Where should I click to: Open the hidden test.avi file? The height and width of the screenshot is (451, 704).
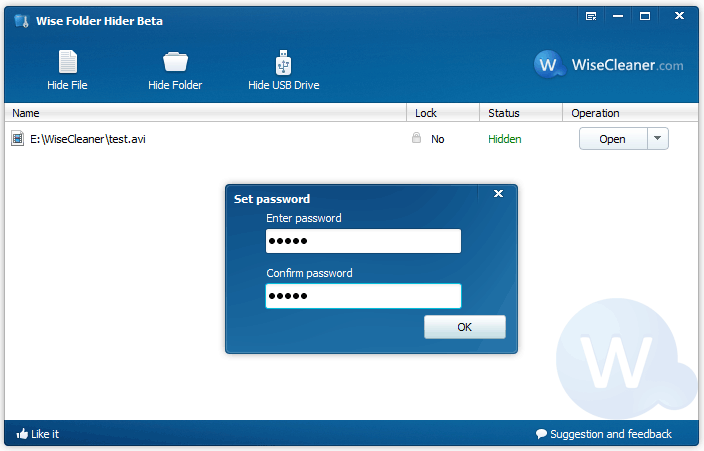point(613,139)
